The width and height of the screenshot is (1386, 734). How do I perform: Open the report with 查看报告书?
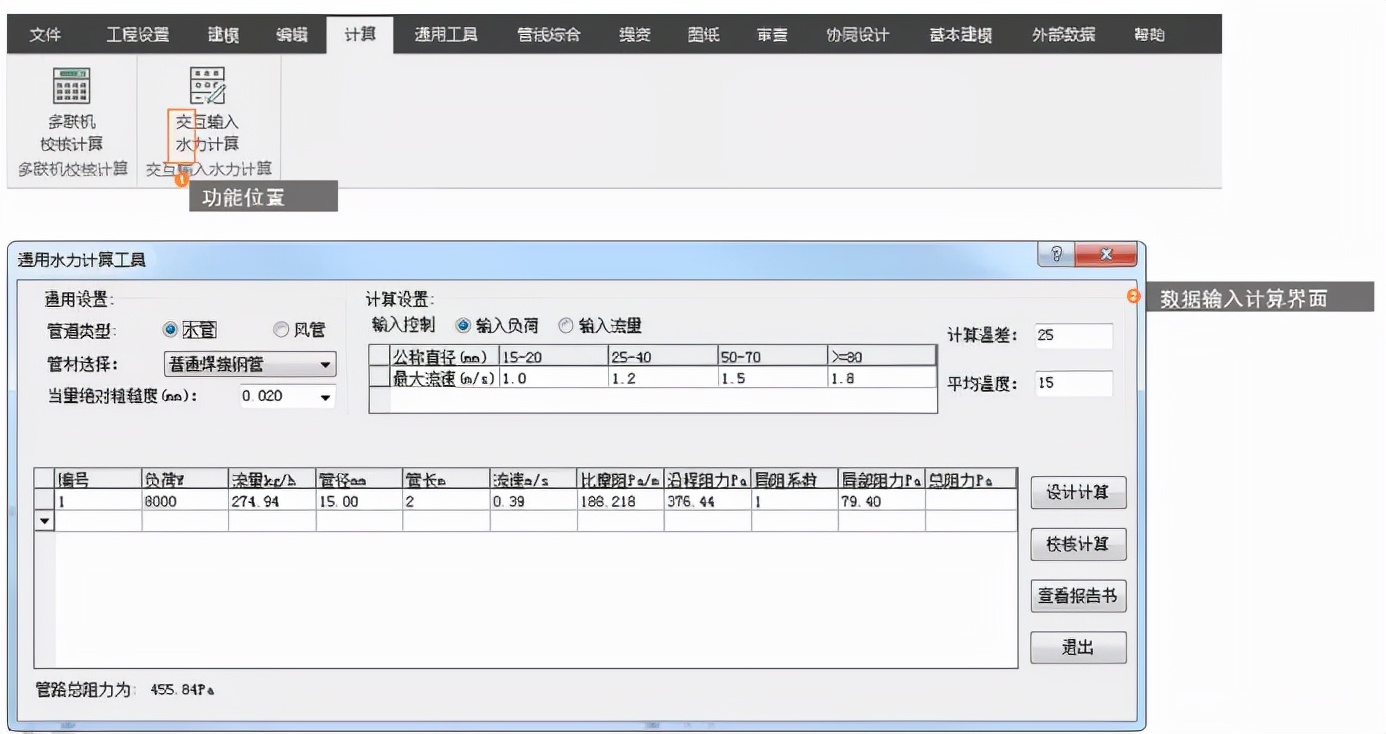click(1078, 595)
